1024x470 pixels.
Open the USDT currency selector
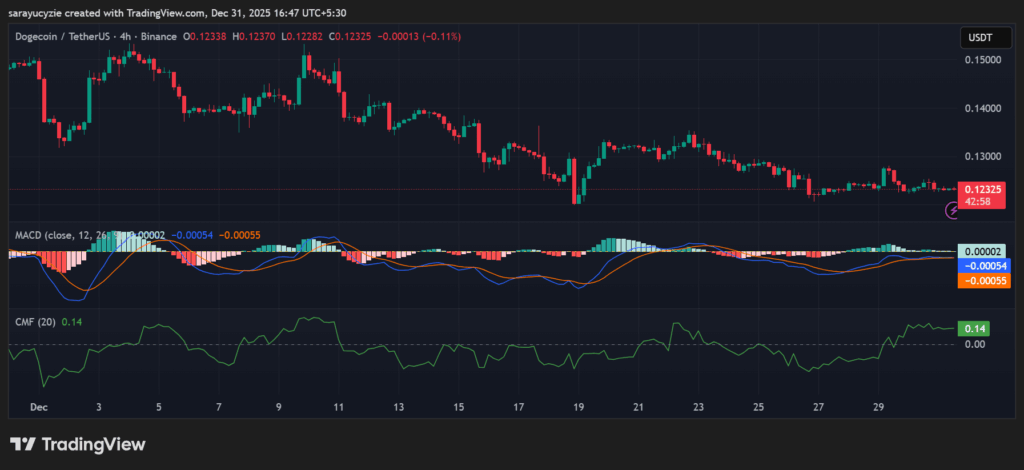tap(976, 37)
